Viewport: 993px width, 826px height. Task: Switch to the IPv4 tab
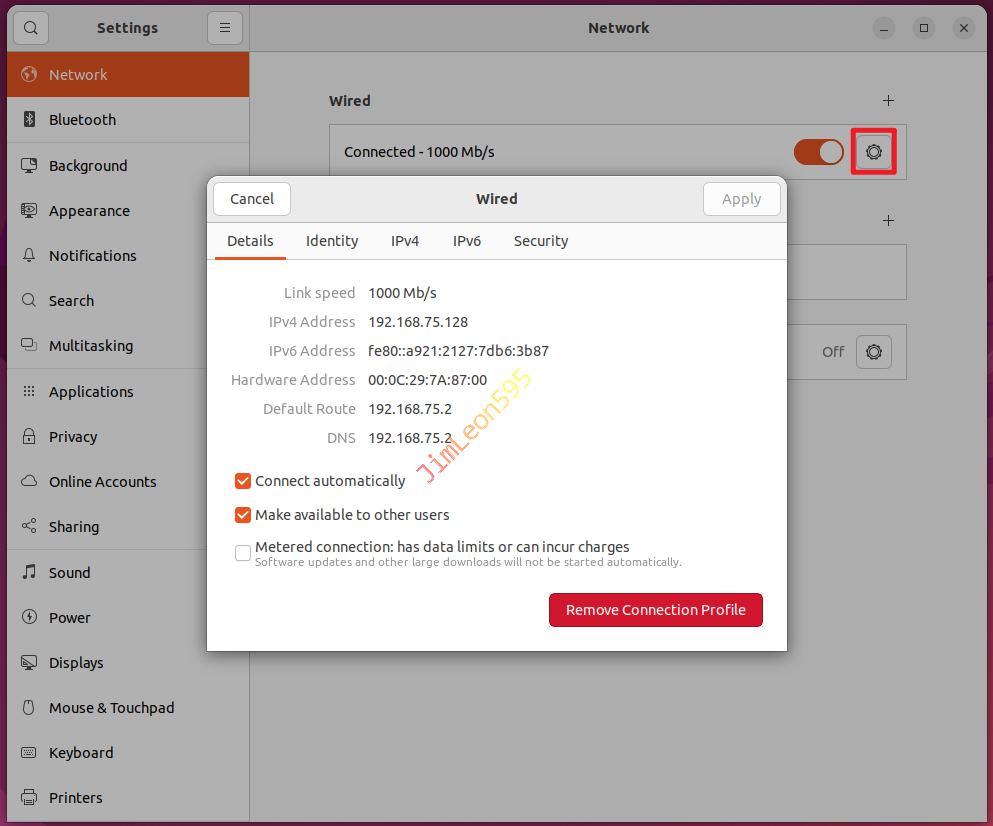pyautogui.click(x=405, y=241)
